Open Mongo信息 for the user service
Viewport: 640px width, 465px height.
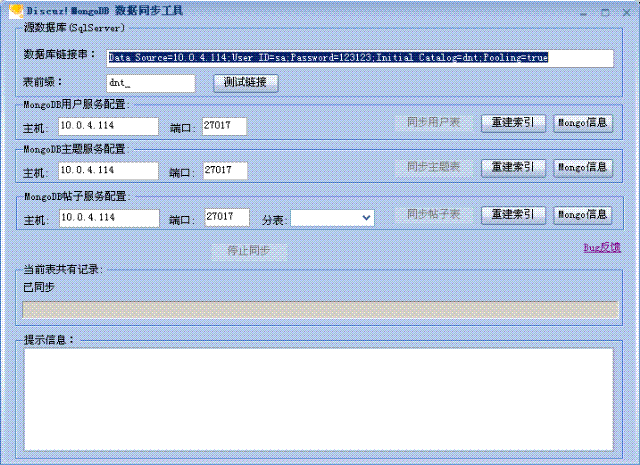click(583, 123)
